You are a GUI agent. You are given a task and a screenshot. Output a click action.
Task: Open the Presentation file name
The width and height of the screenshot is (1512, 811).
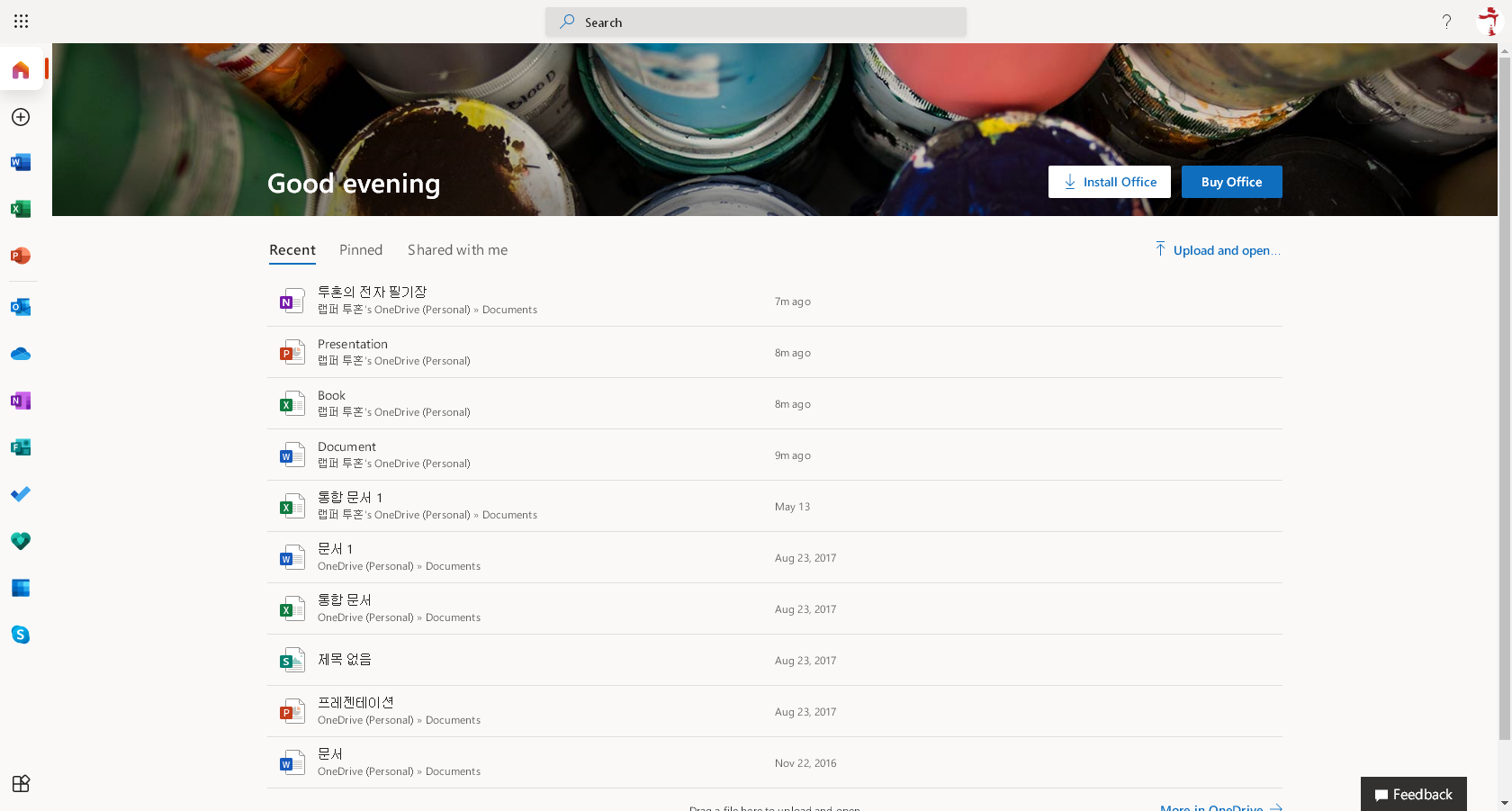click(353, 344)
